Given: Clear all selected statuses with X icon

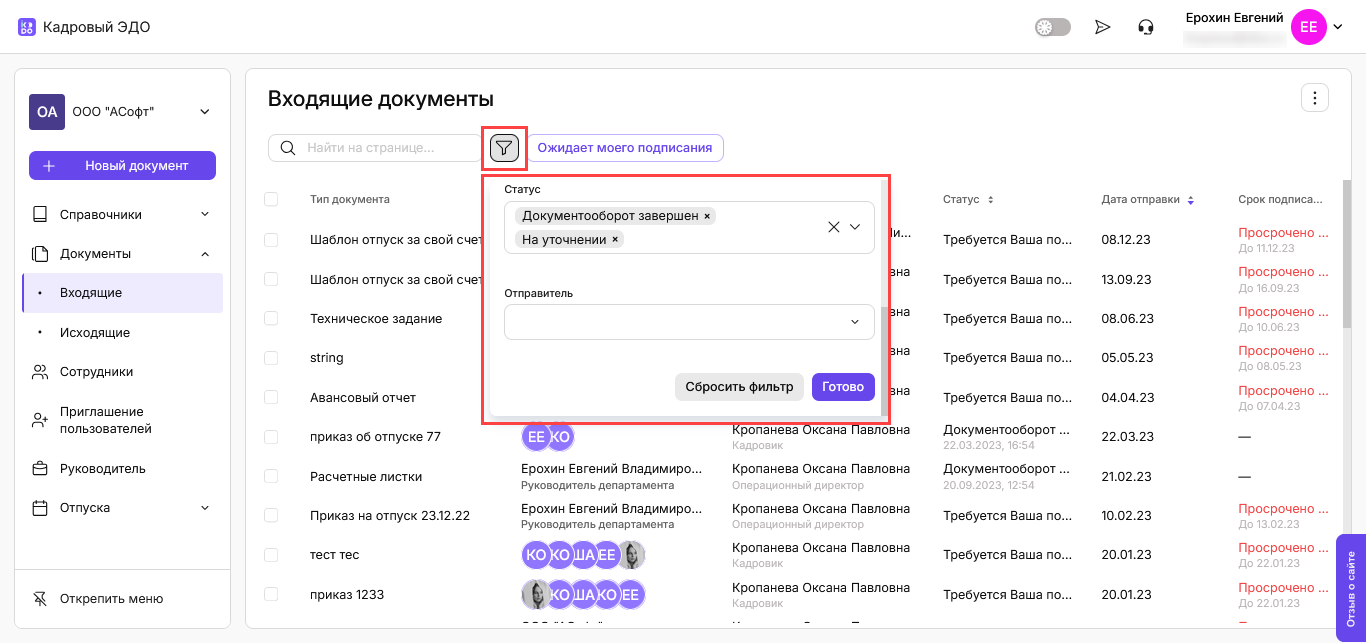Looking at the screenshot, I should [x=833, y=227].
